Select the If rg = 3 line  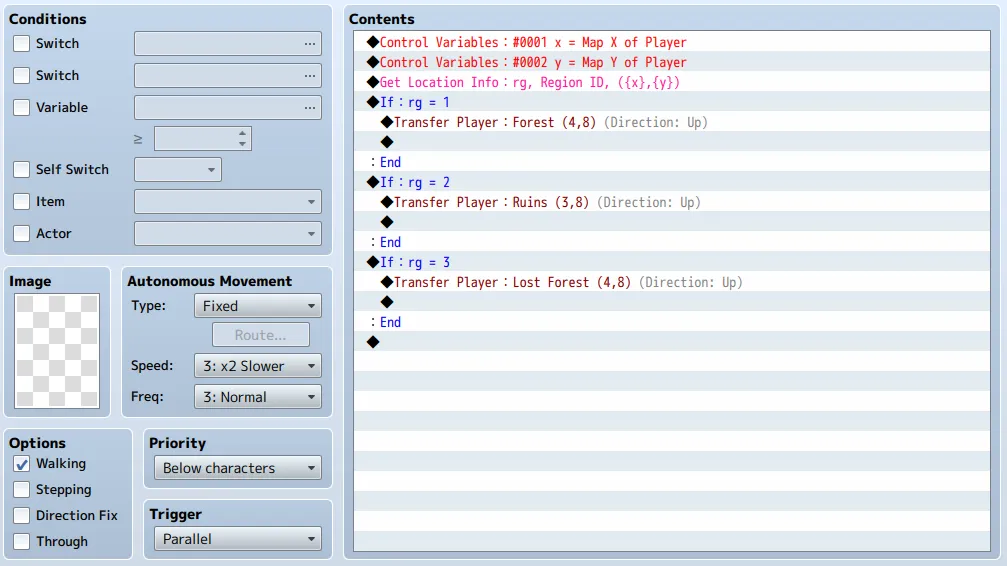[672, 262]
